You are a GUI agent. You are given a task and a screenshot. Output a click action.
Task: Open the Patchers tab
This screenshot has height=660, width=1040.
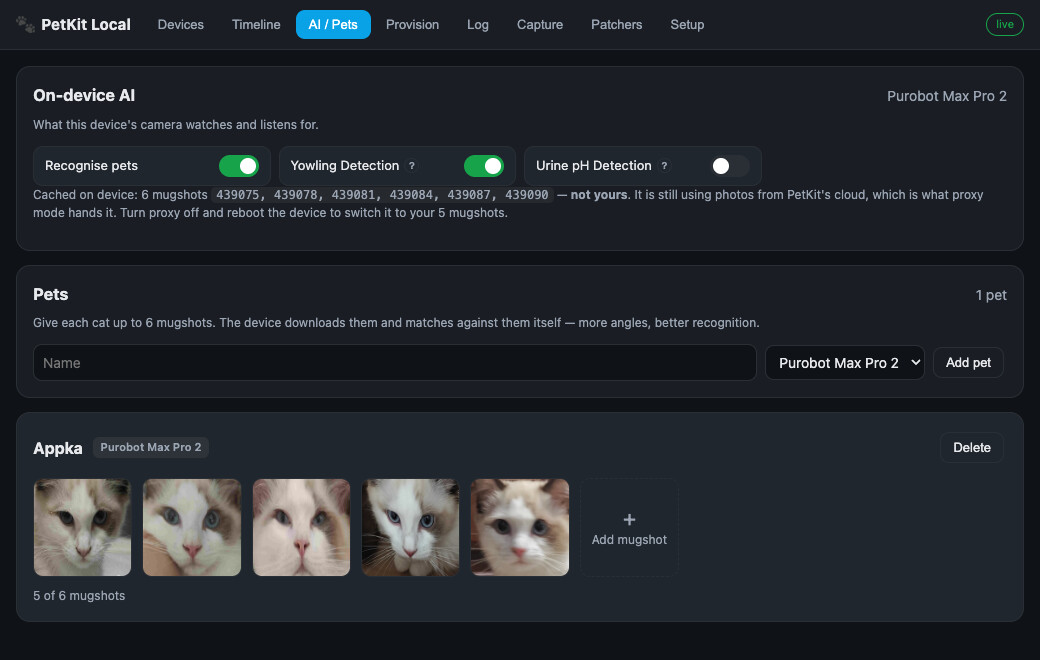point(616,25)
